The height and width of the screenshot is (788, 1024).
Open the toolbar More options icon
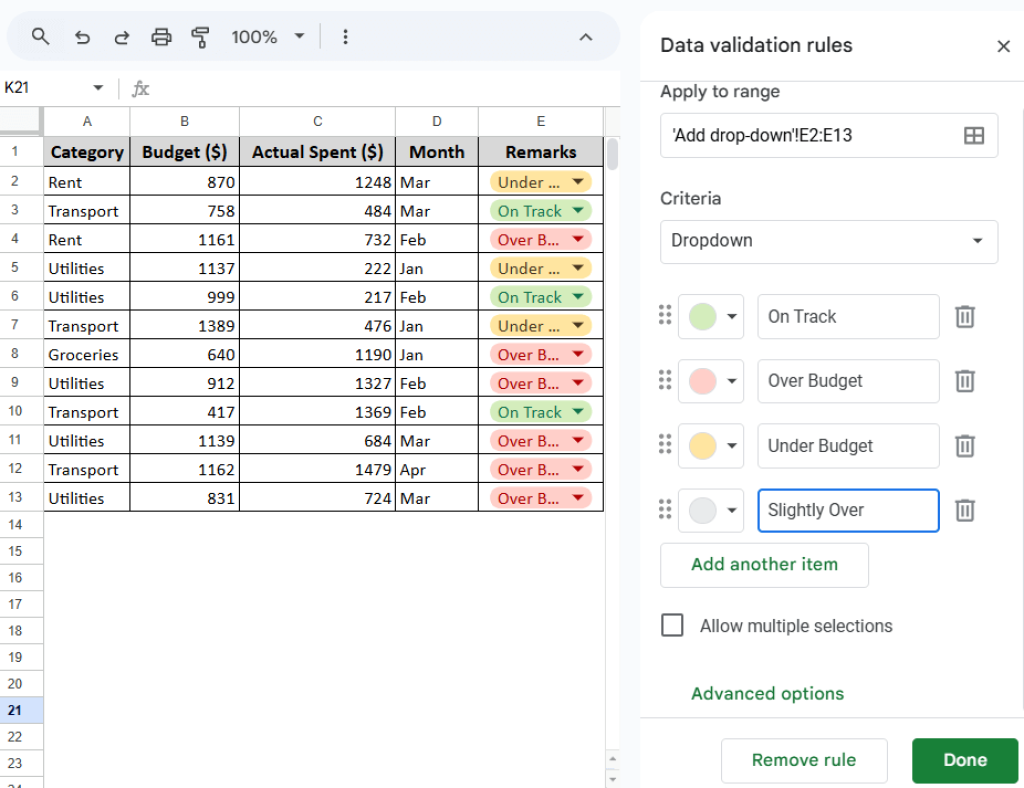(x=345, y=36)
